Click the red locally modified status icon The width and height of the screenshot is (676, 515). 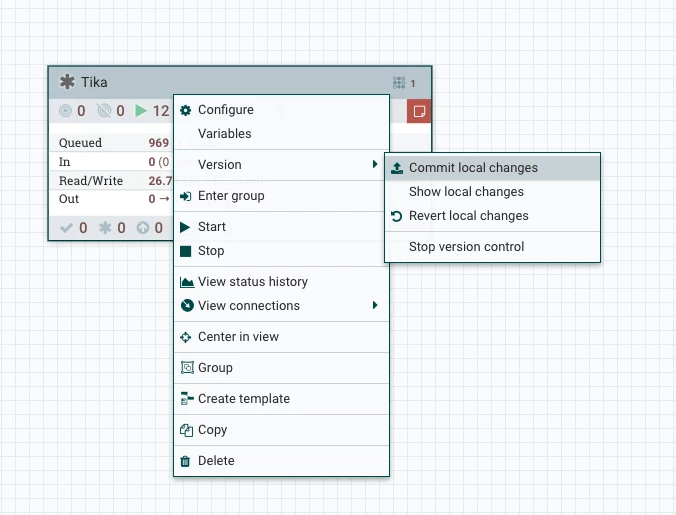tap(419, 111)
